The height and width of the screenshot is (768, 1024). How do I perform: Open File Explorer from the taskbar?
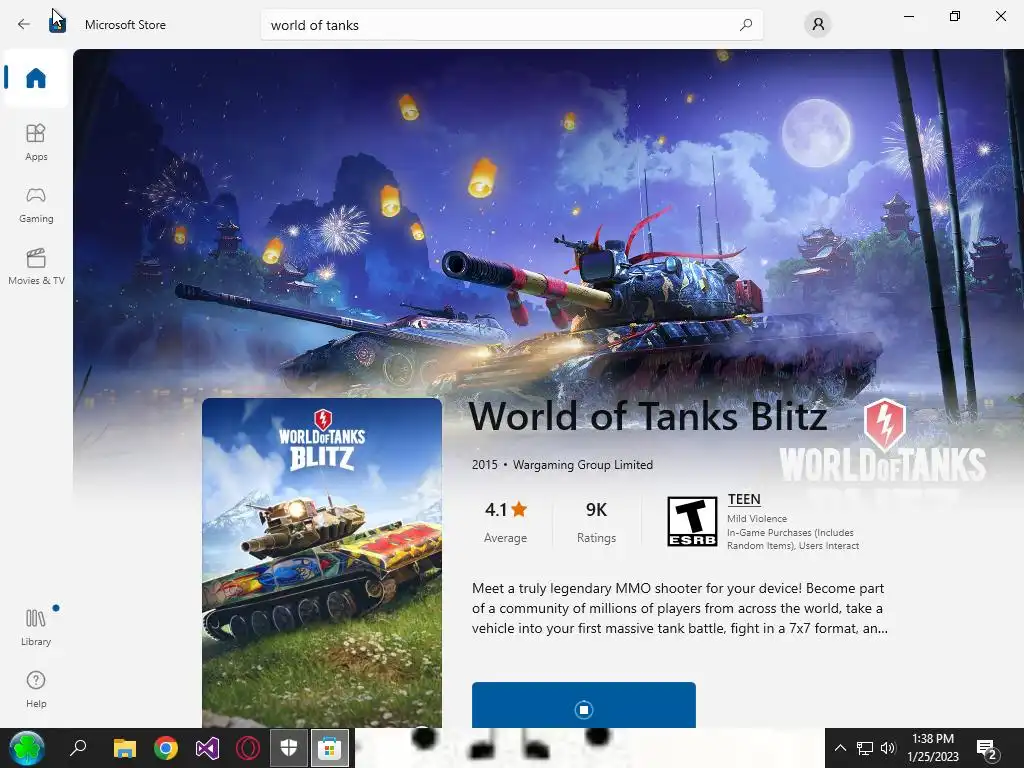coord(125,748)
